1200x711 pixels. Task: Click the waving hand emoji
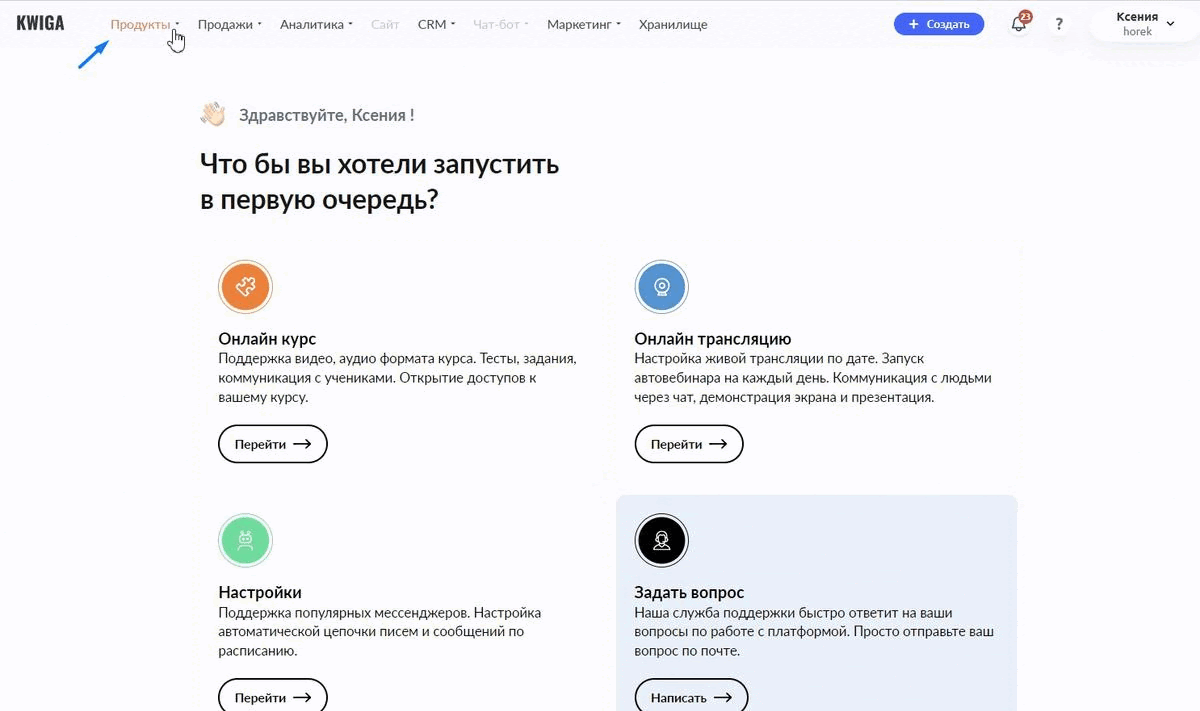coord(213,115)
